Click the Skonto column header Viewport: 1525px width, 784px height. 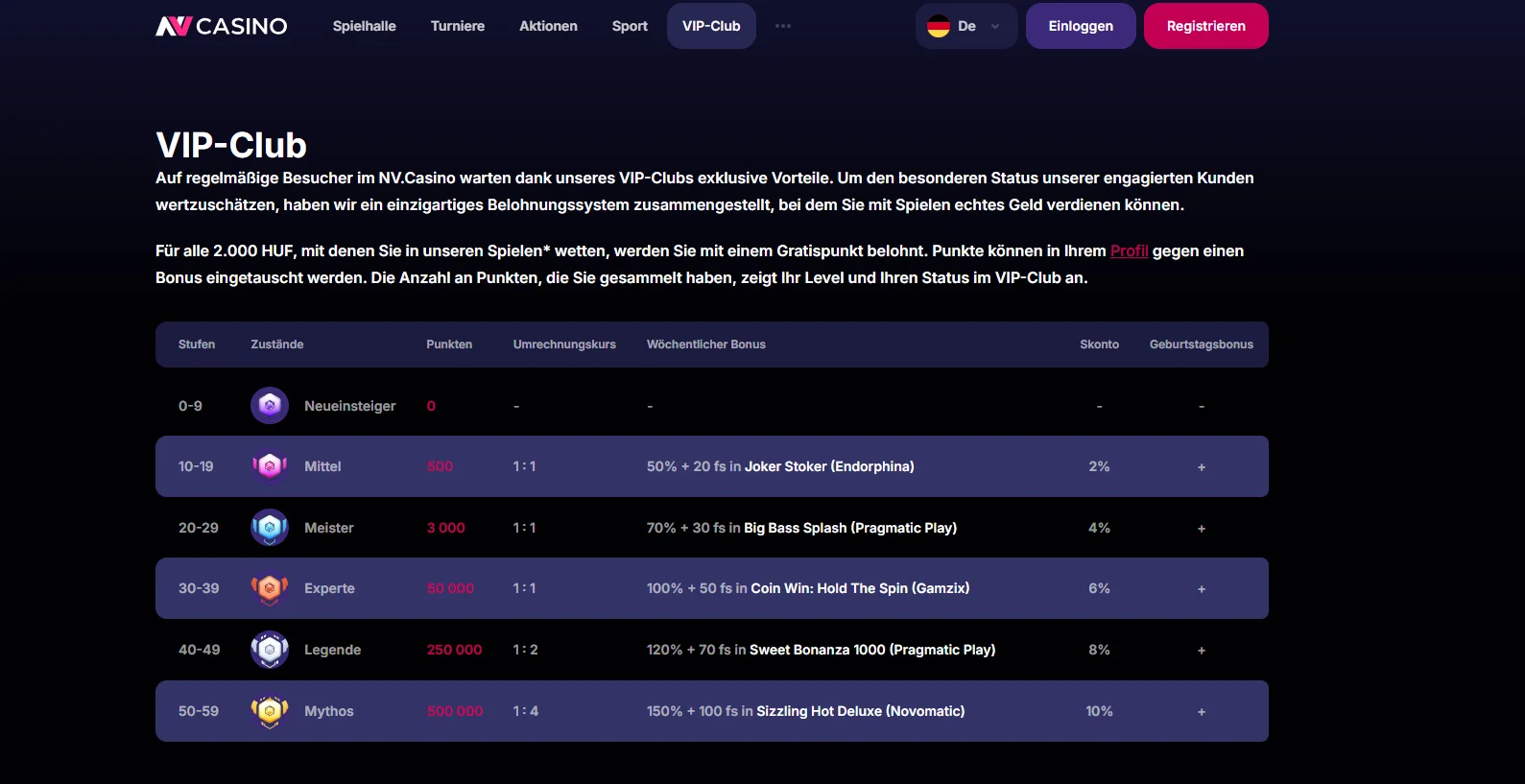[x=1100, y=344]
